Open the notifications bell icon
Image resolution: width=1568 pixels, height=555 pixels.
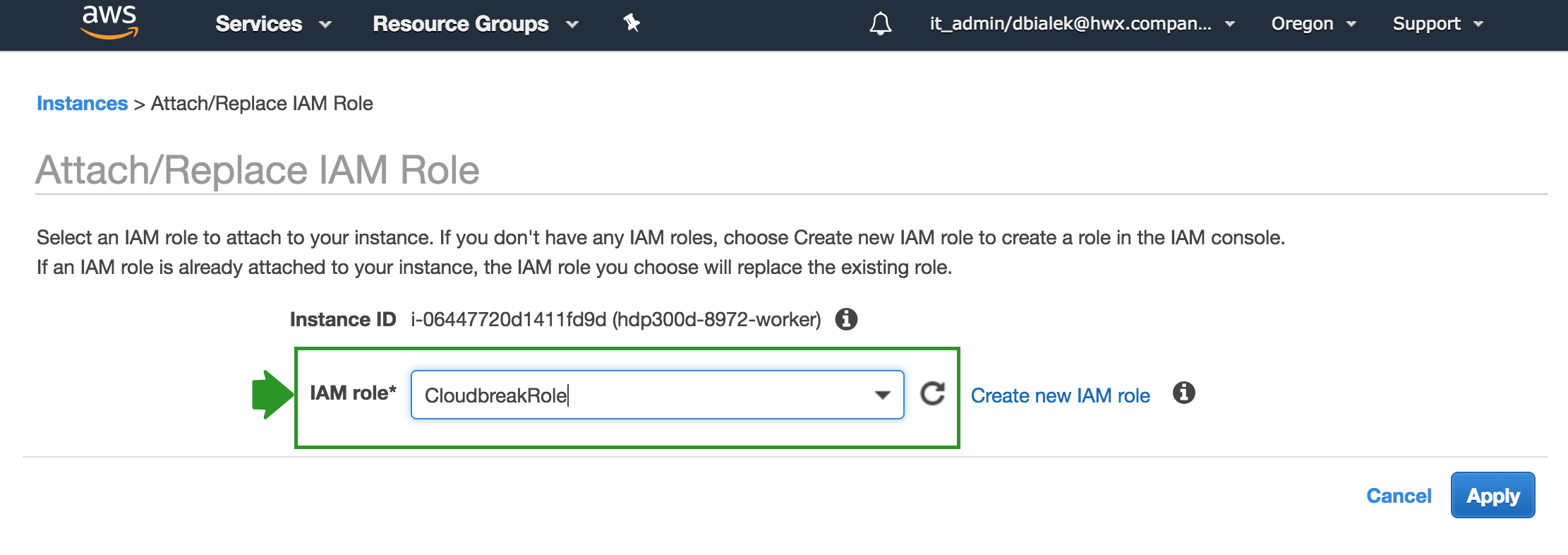pos(880,24)
